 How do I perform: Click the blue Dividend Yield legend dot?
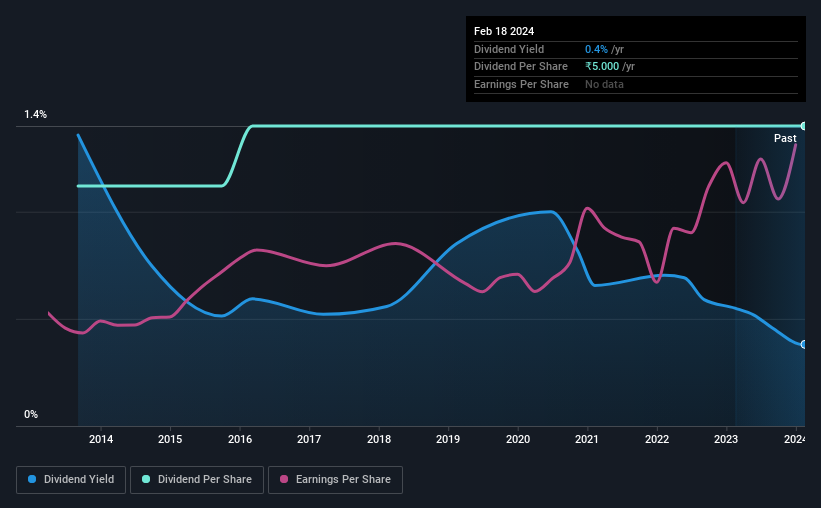(x=32, y=479)
